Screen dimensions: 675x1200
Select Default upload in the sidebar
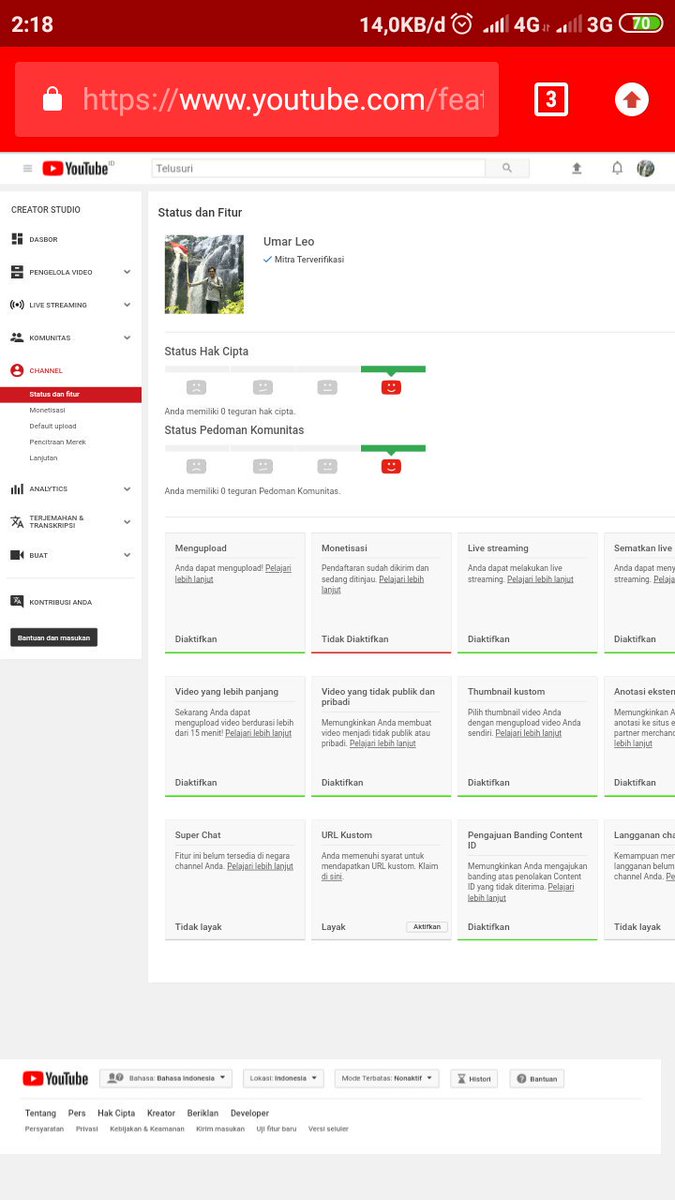point(53,426)
